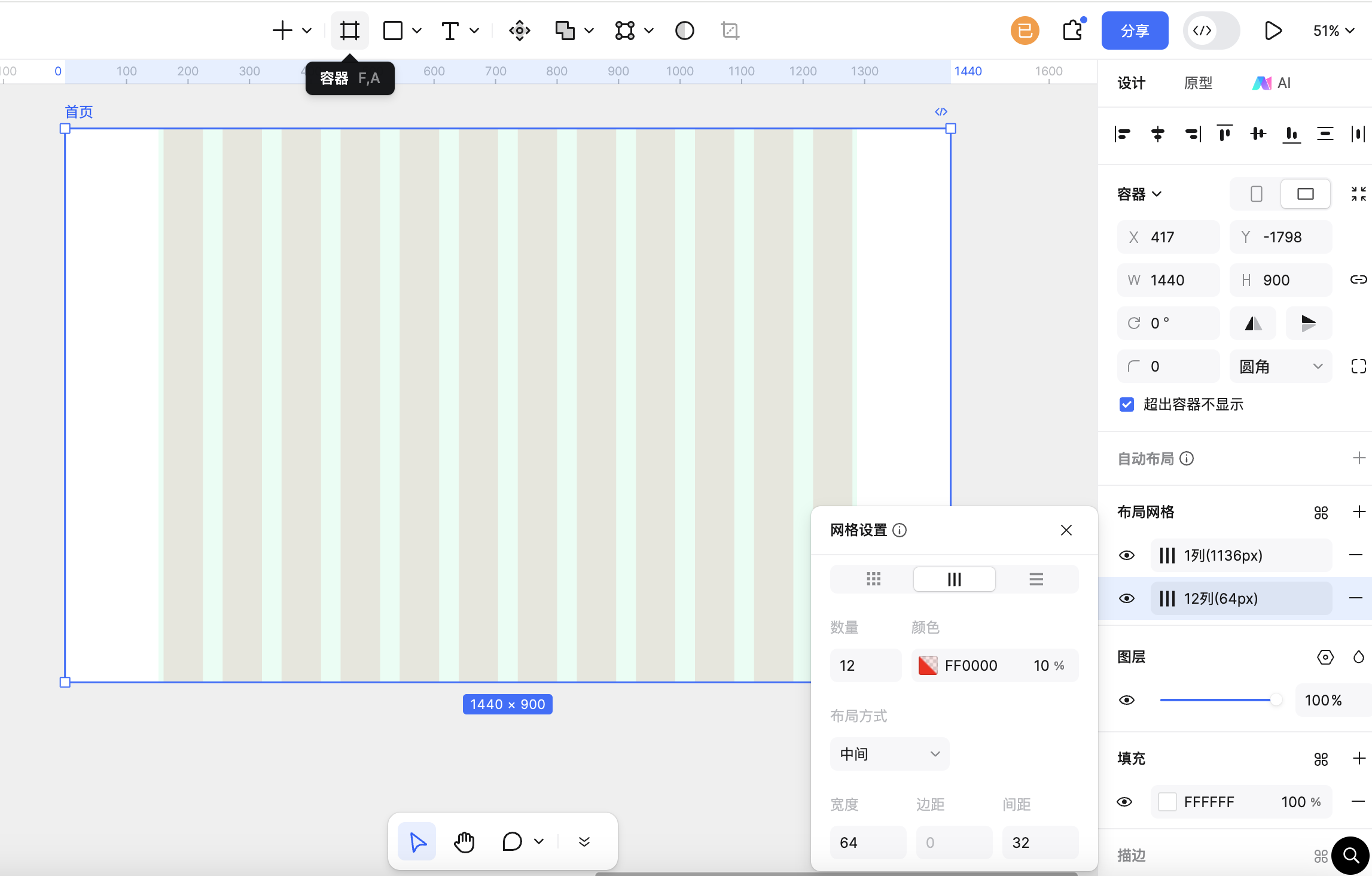Select the slice/crop tool
The width and height of the screenshot is (1372, 876).
730,30
